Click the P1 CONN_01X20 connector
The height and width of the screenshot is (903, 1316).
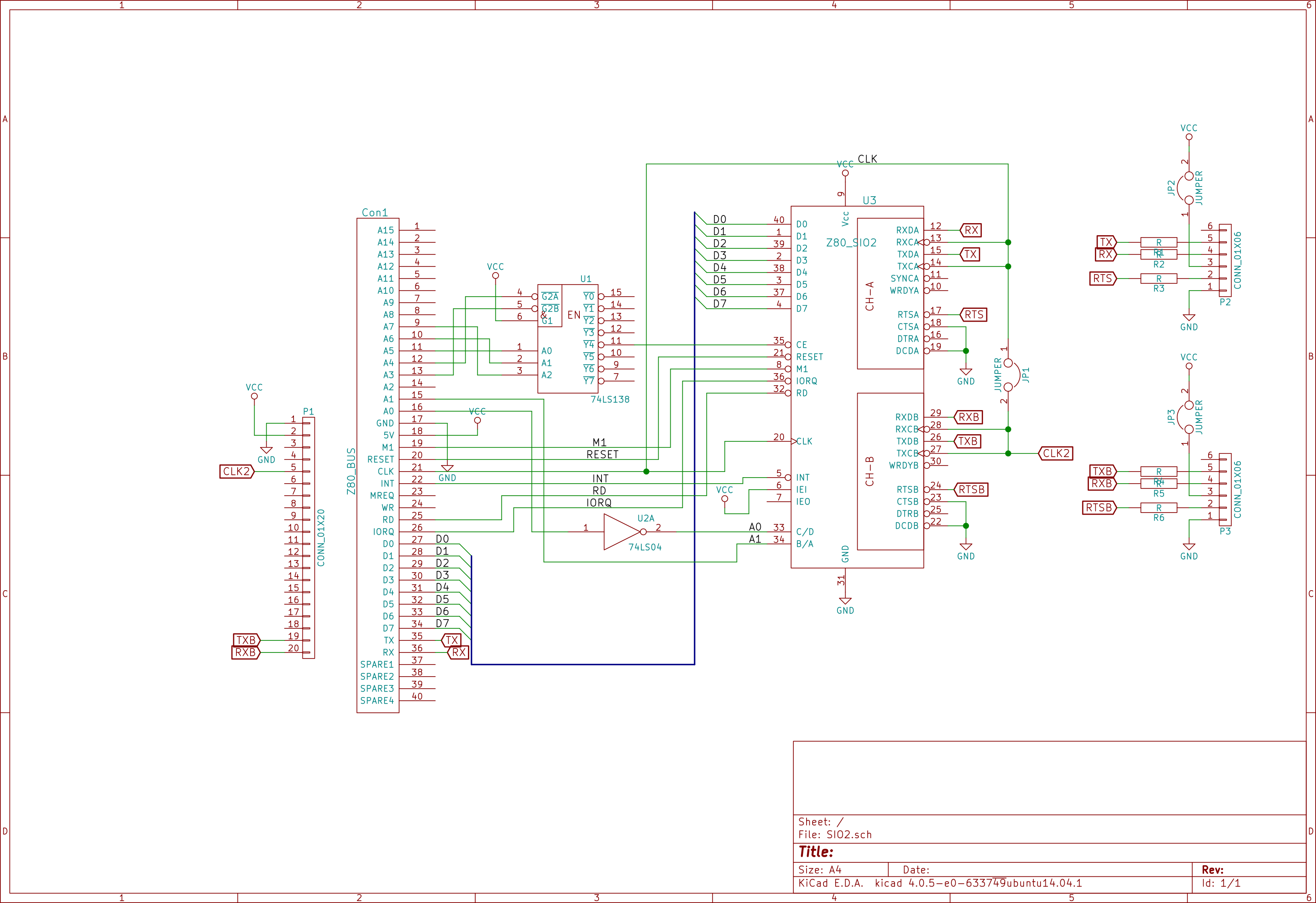(309, 538)
